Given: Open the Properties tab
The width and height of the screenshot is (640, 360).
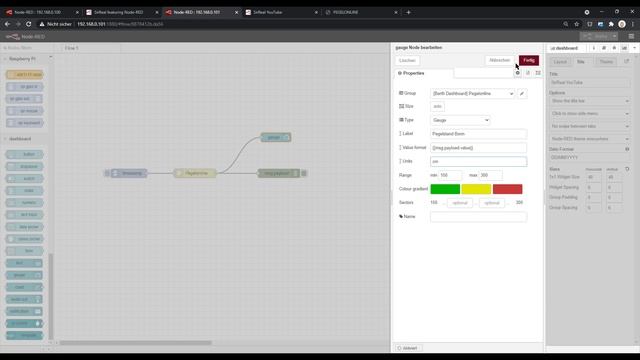Looking at the screenshot, I should click(424, 73).
